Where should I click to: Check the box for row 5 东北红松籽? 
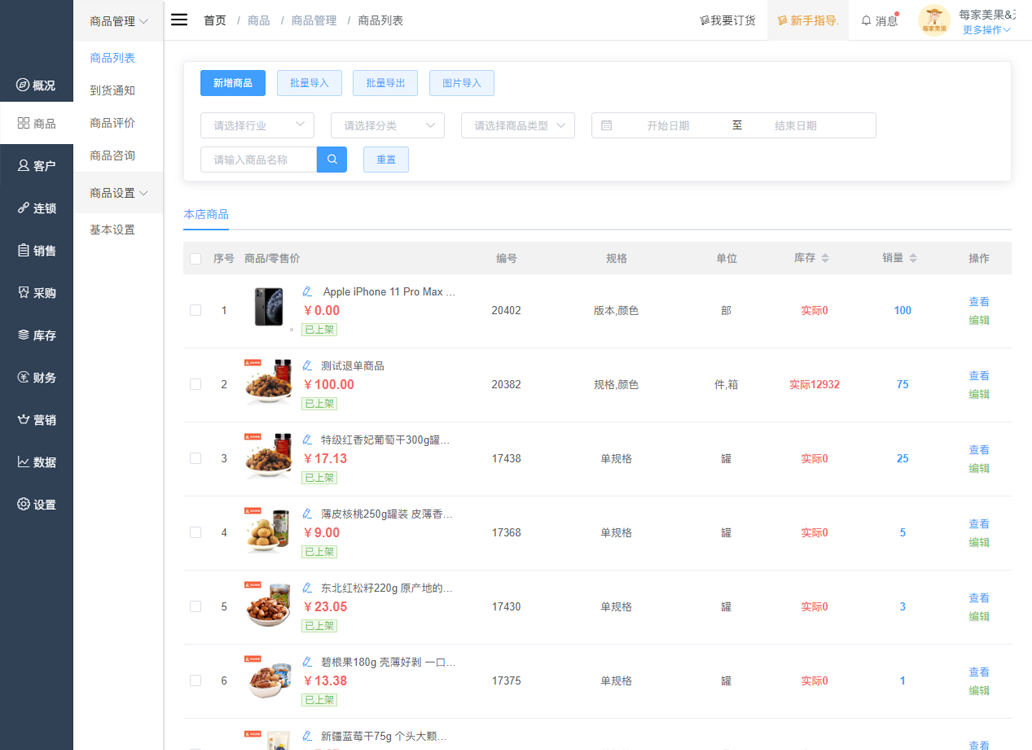pos(195,607)
